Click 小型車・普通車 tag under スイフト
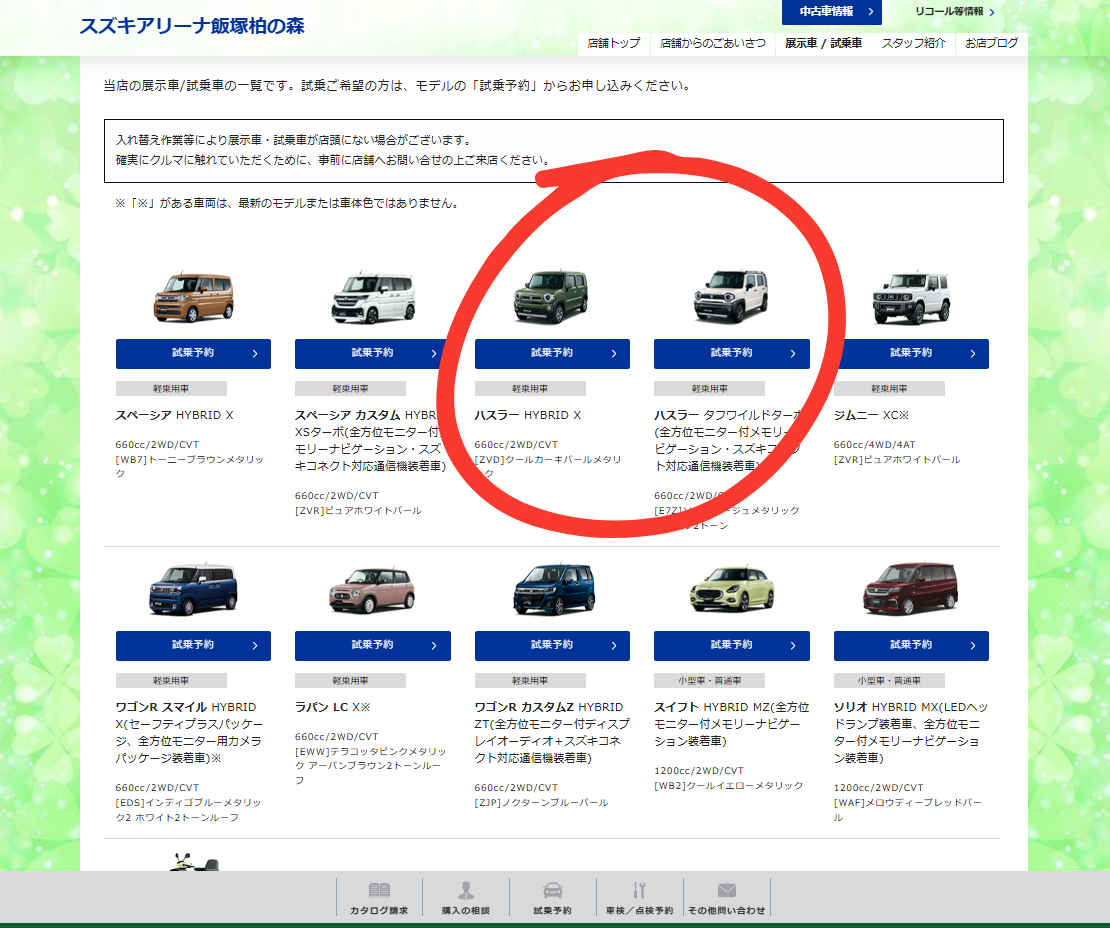This screenshot has height=928, width=1110. click(x=709, y=680)
